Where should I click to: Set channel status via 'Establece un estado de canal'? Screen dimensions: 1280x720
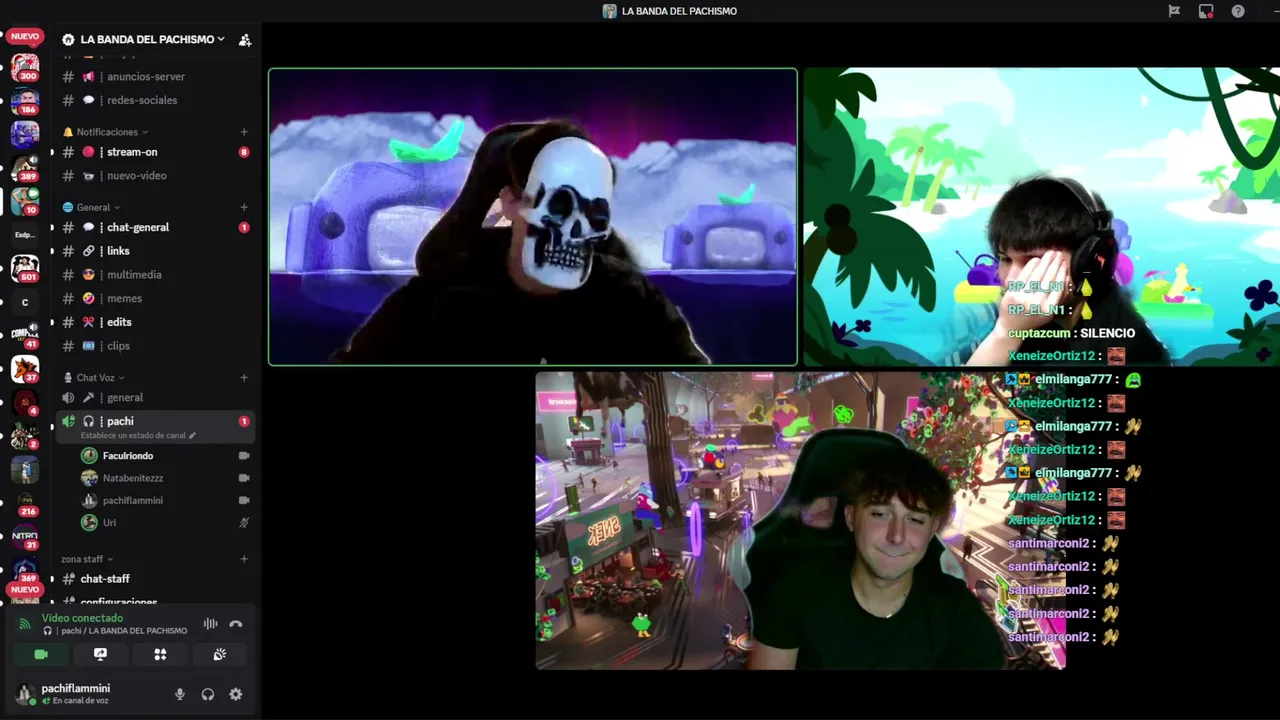138,435
